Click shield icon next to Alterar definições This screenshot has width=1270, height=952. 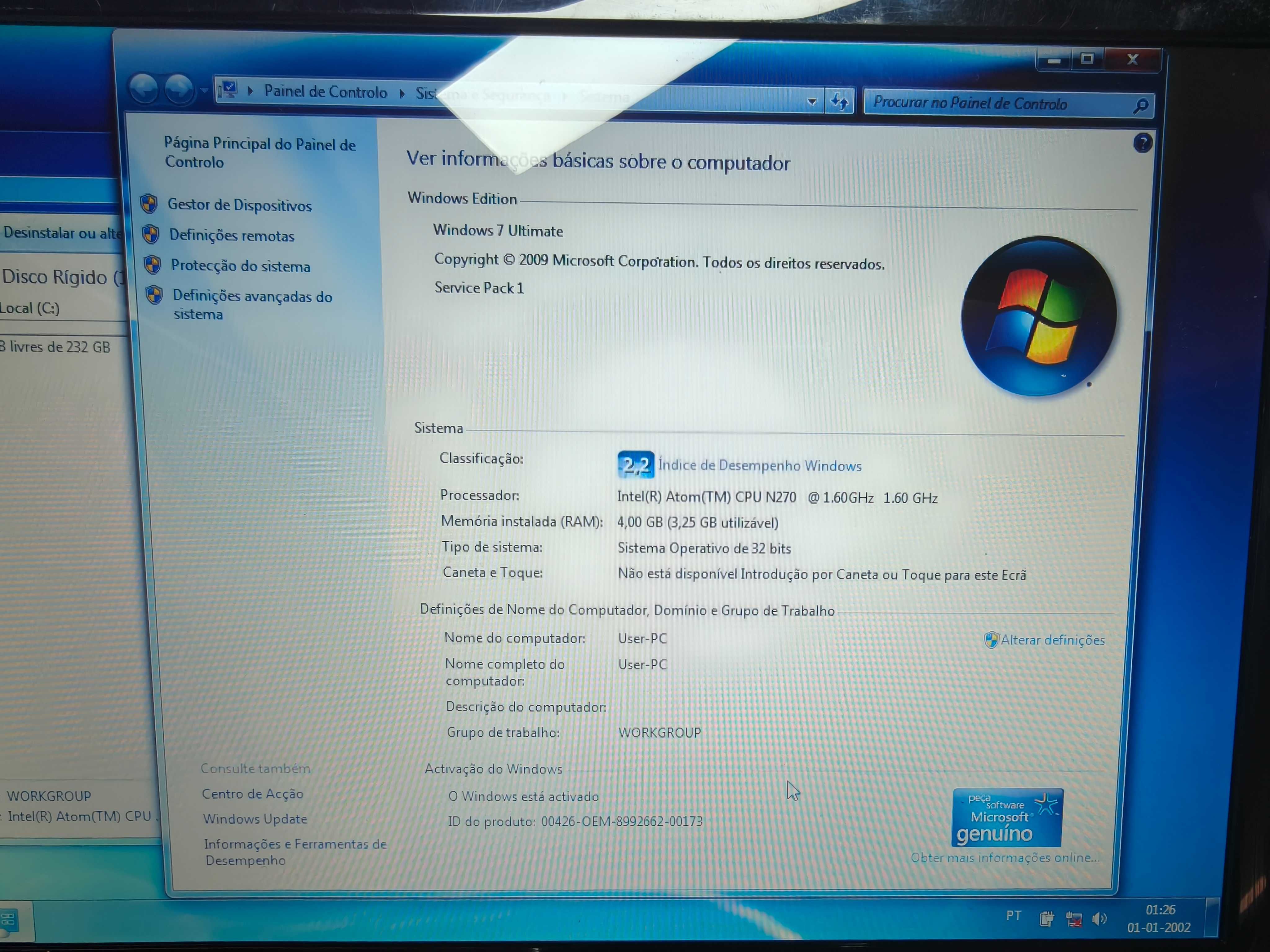pyautogui.click(x=991, y=639)
